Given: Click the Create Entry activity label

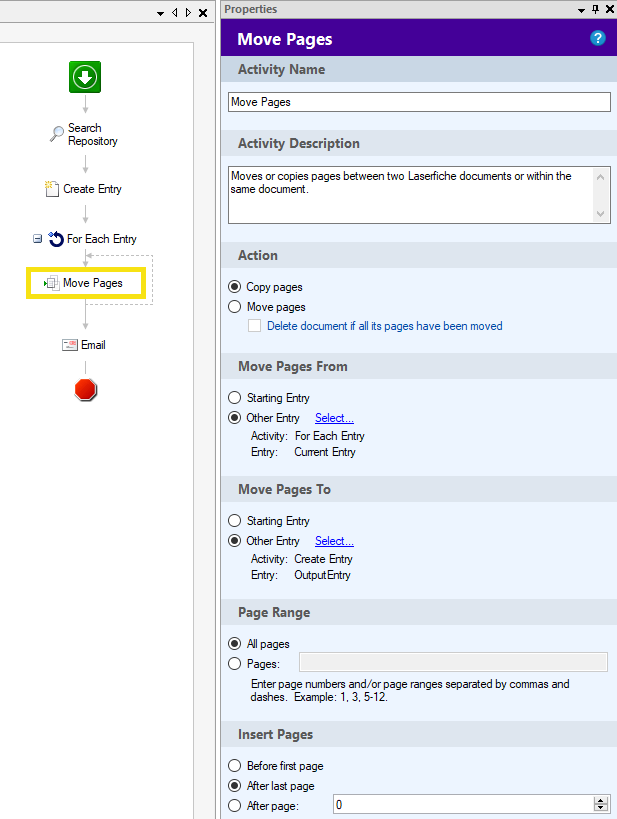Looking at the screenshot, I should tap(92, 189).
